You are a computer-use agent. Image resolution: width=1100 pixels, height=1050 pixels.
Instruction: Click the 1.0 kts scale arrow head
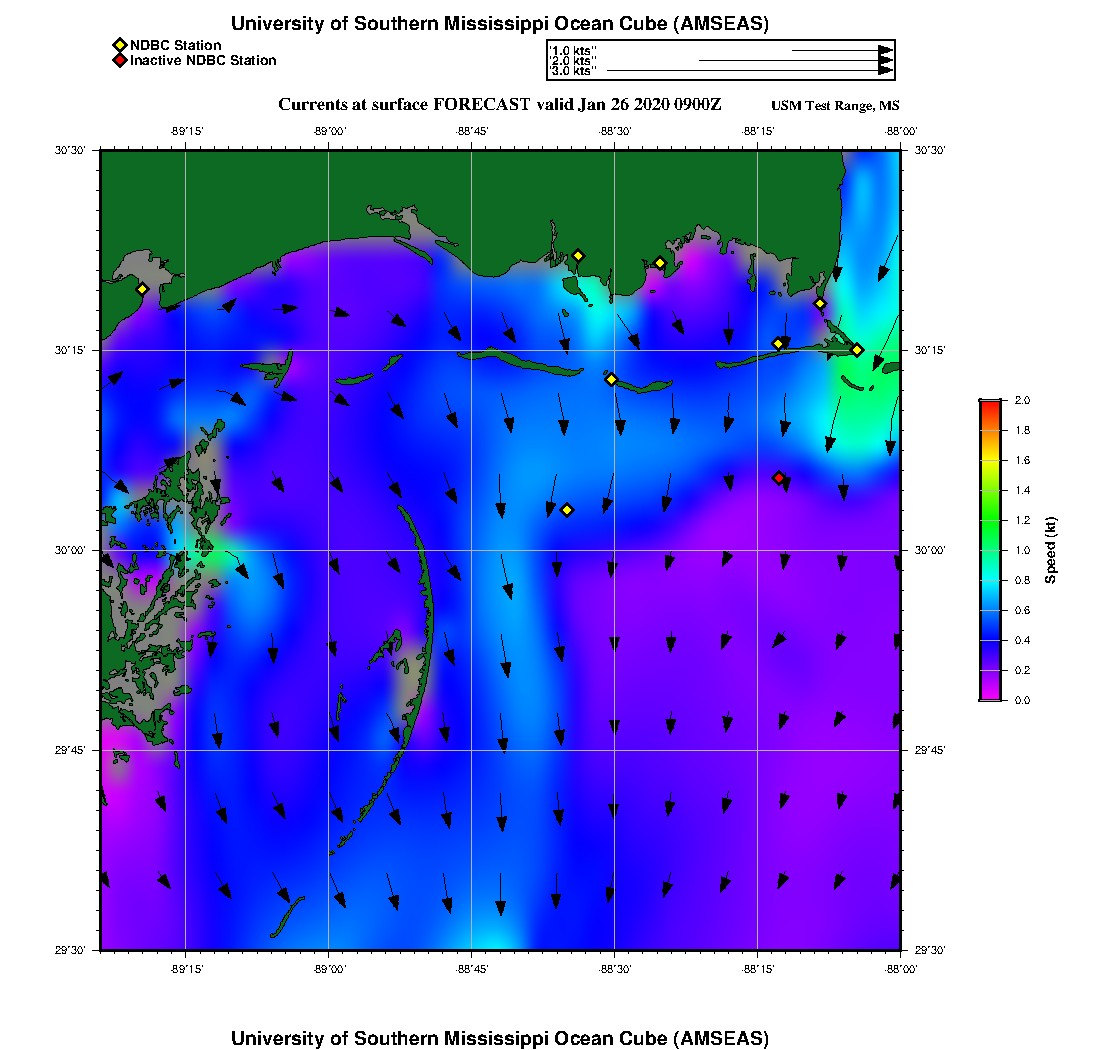click(x=885, y=50)
